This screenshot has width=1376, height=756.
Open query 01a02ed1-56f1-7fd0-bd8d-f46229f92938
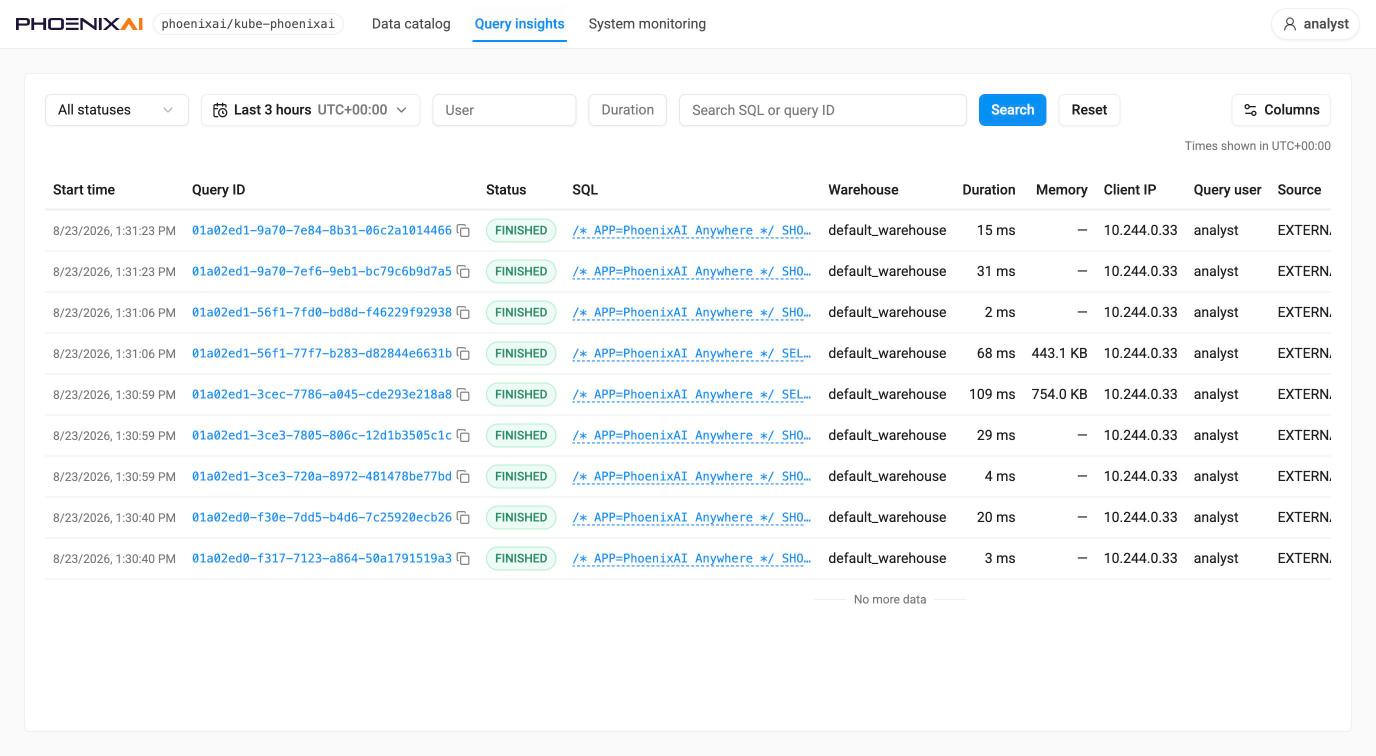[321, 313]
